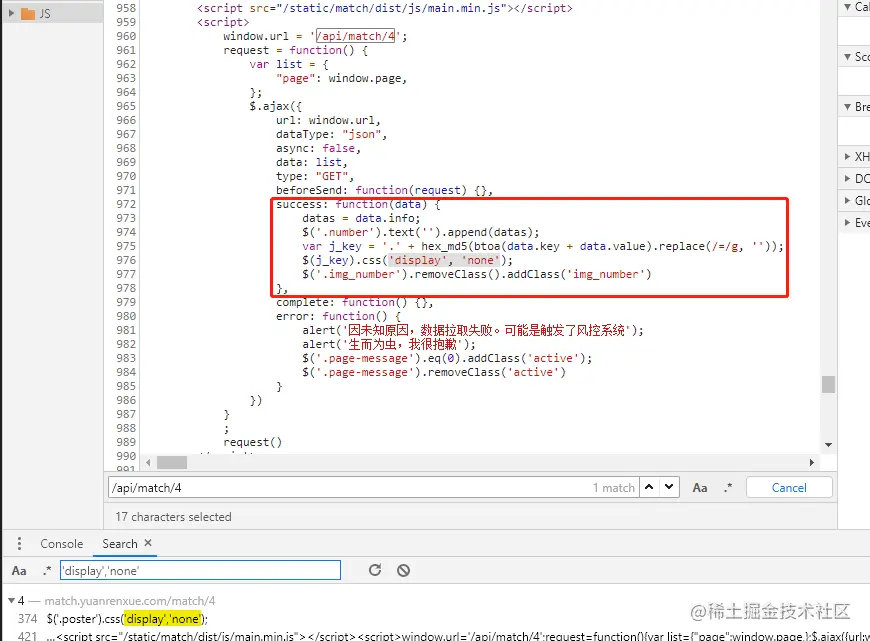The height and width of the screenshot is (641, 870).
Task: Collapse the Breakpoints section
Action: [848, 107]
